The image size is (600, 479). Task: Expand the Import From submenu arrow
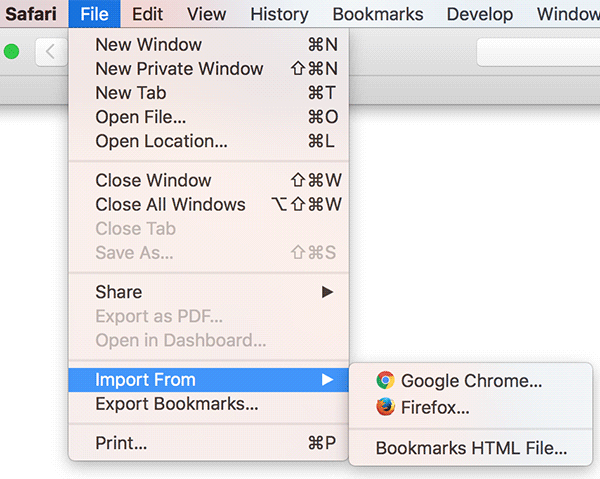point(327,380)
